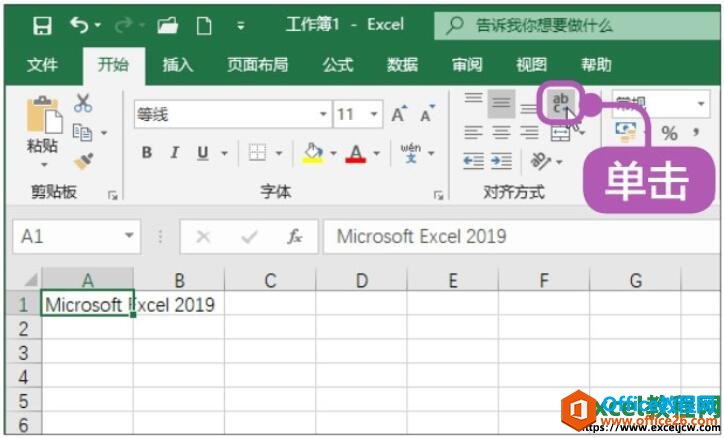
Task: Click the 粘贴 paste clipboard icon
Action: coord(44,114)
